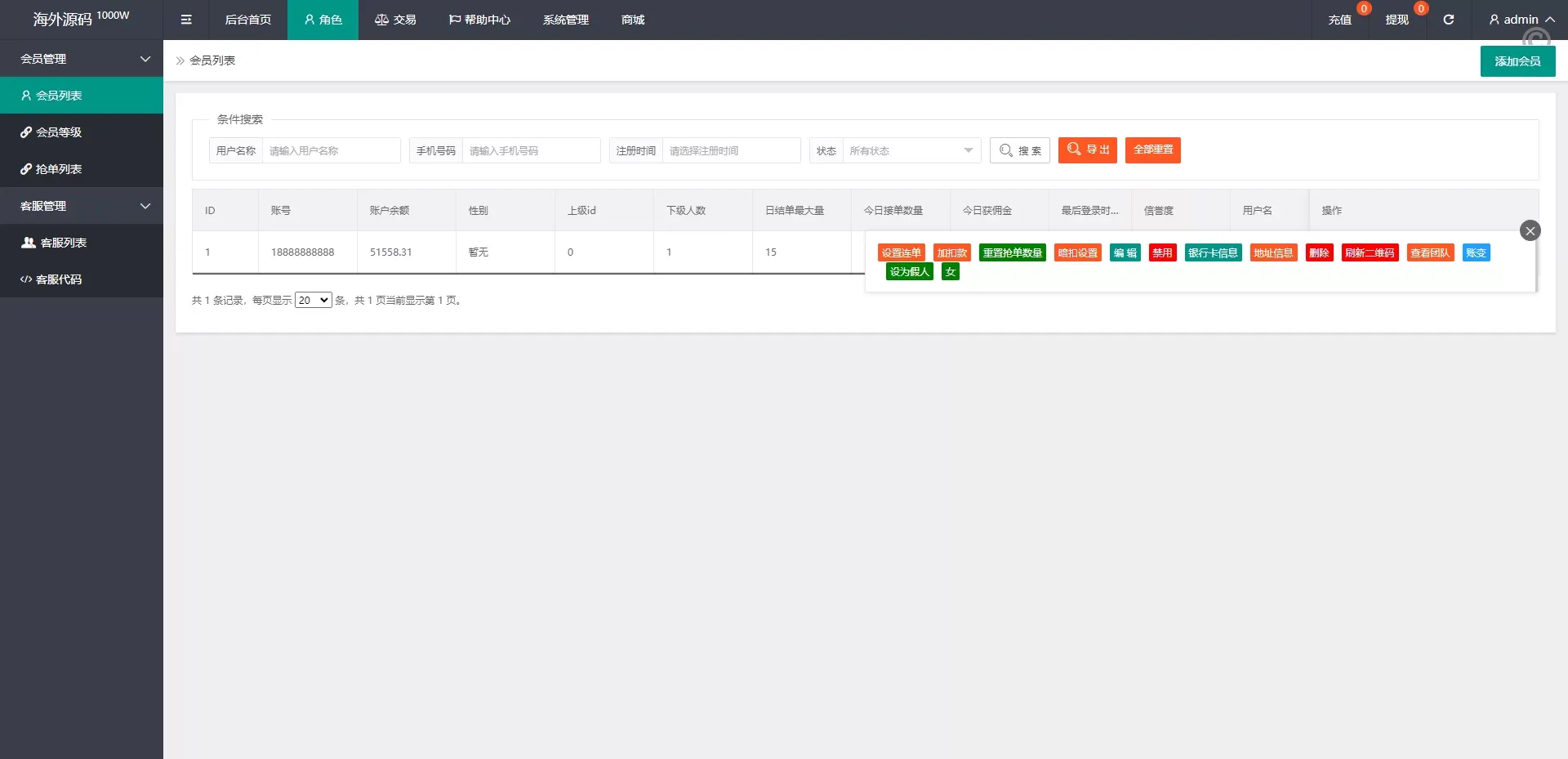This screenshot has height=759, width=1568.
Task: Open the 系统管理 top menu
Action: (565, 20)
